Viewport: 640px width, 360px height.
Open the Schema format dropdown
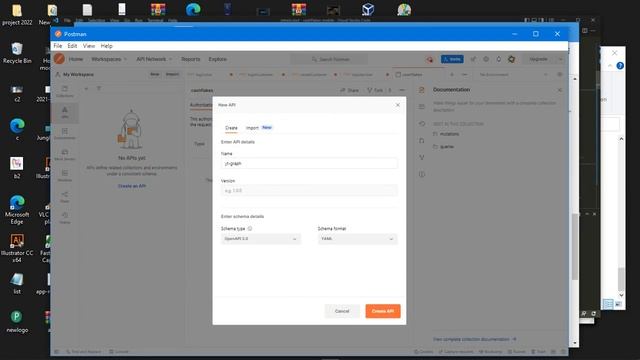[x=357, y=239]
